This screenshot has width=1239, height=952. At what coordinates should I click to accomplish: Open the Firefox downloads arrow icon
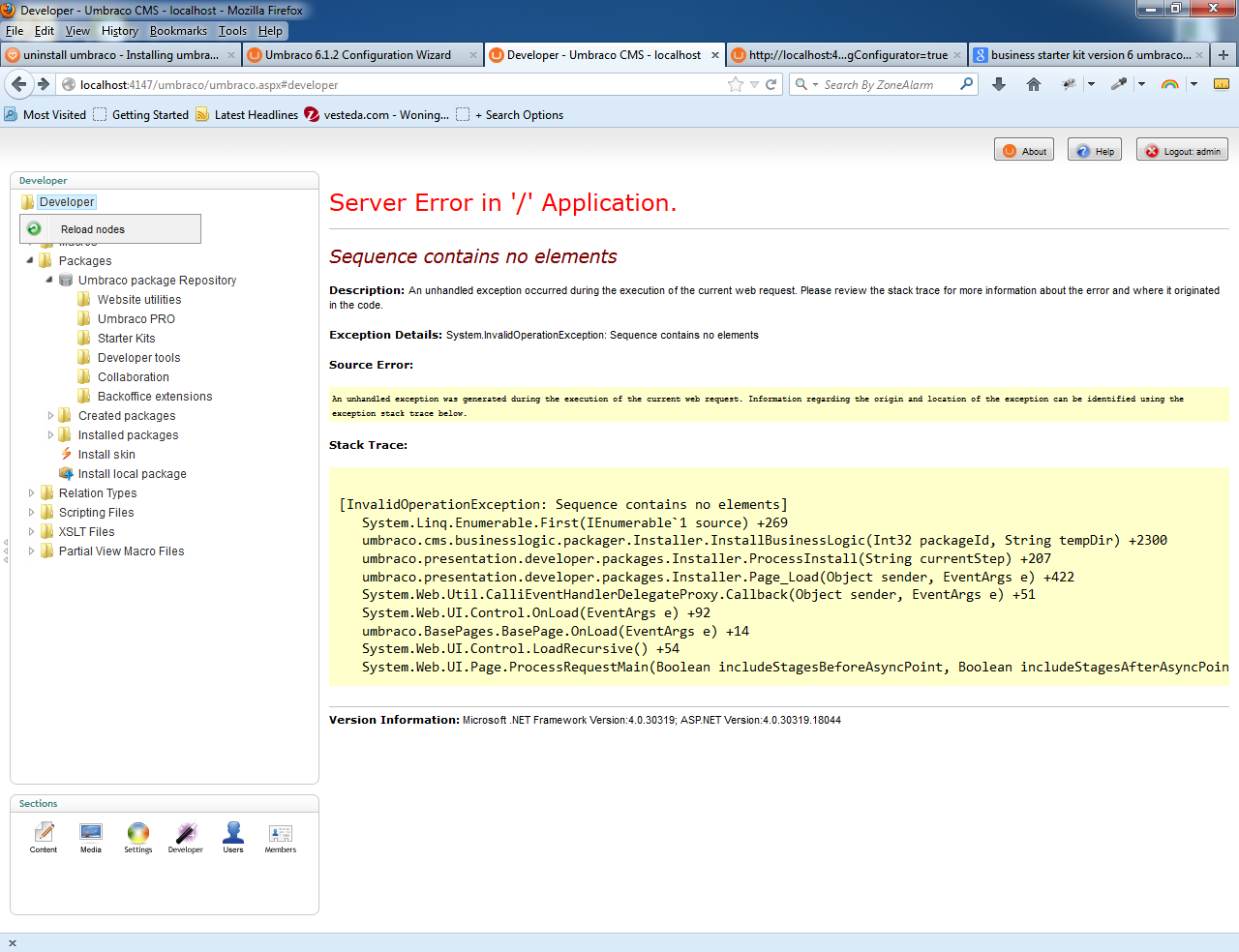[x=999, y=84]
